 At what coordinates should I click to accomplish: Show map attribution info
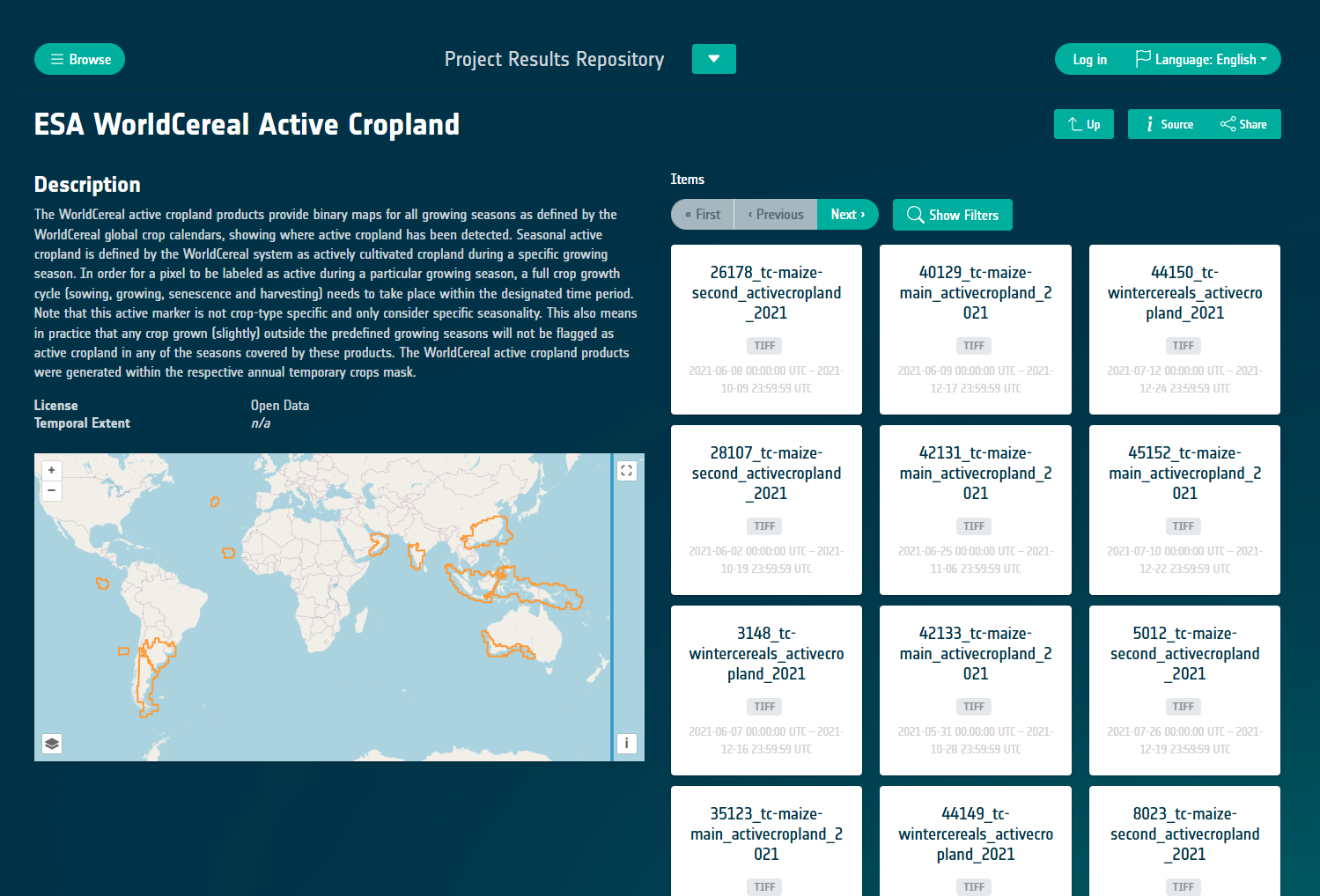[x=626, y=744]
